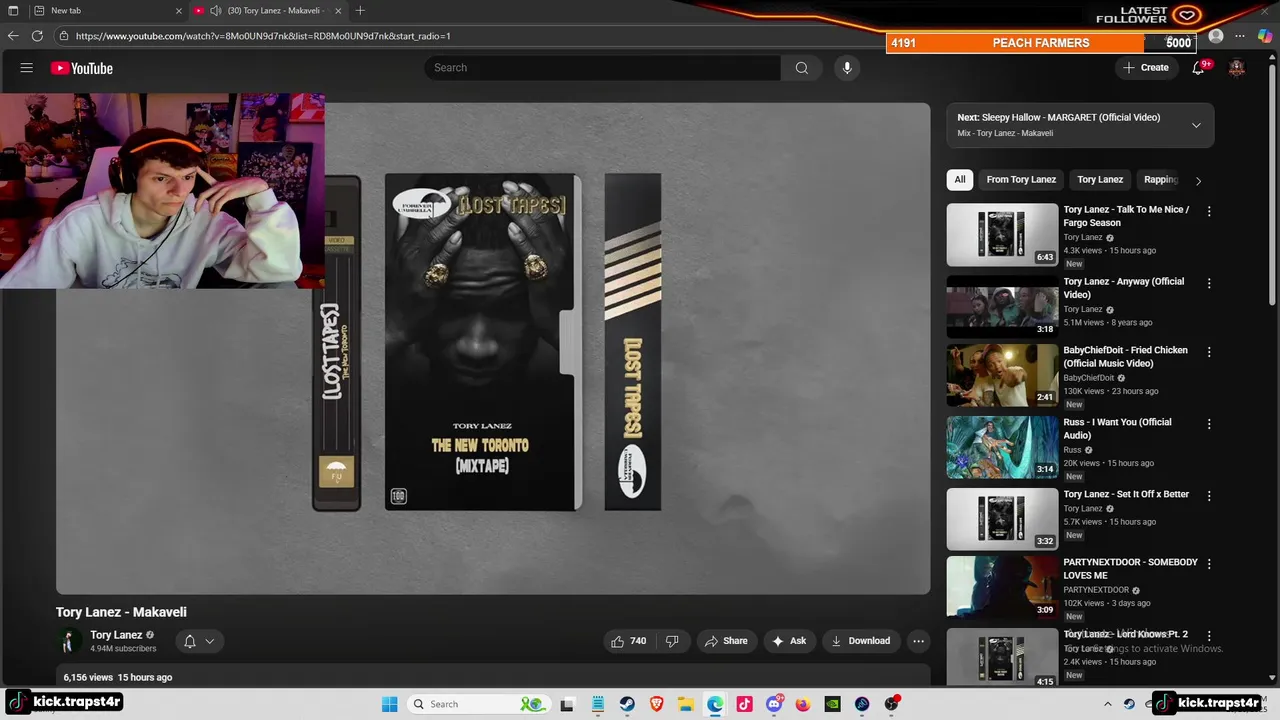
Task: Open more actions menu below video
Action: [918, 641]
